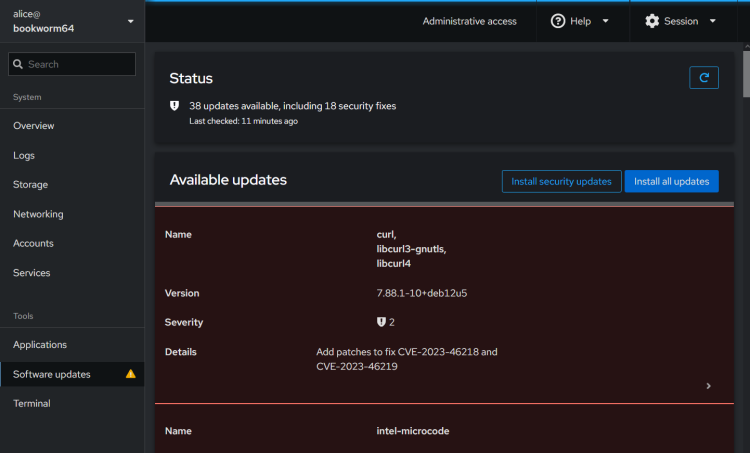Click the Severity shield icon for curl
Viewport: 750px width, 453px height.
click(x=381, y=322)
